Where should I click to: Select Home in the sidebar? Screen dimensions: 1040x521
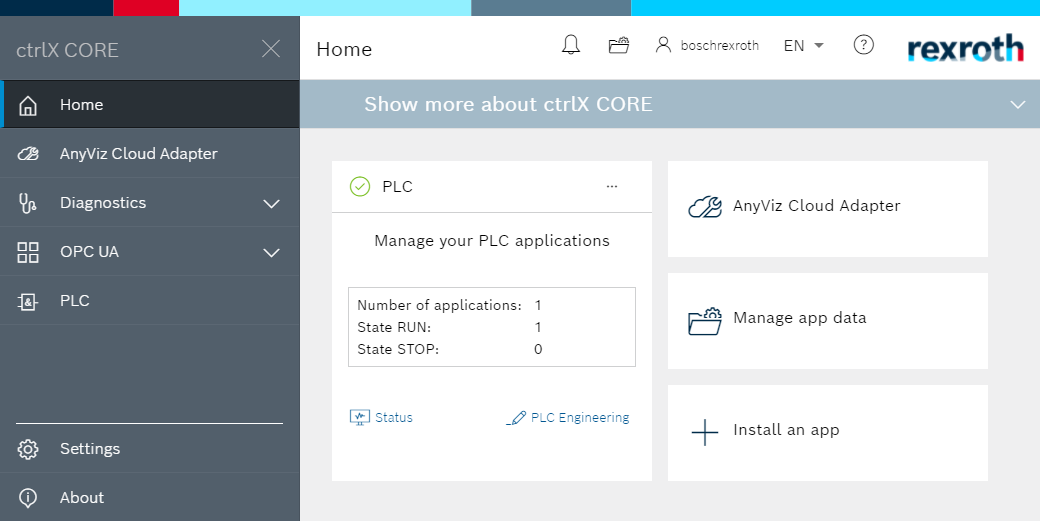81,105
